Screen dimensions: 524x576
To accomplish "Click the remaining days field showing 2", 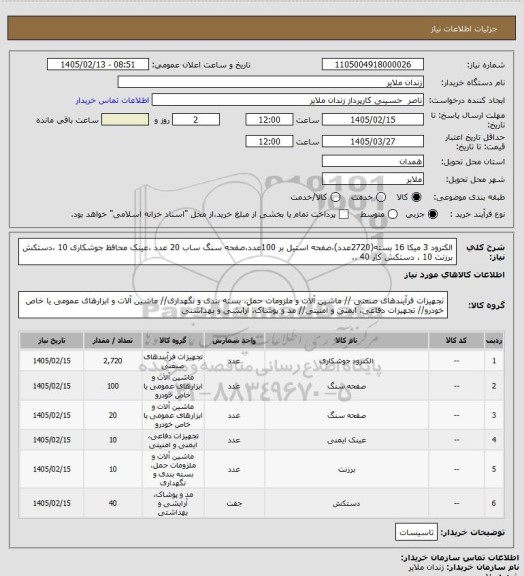I will [196, 120].
